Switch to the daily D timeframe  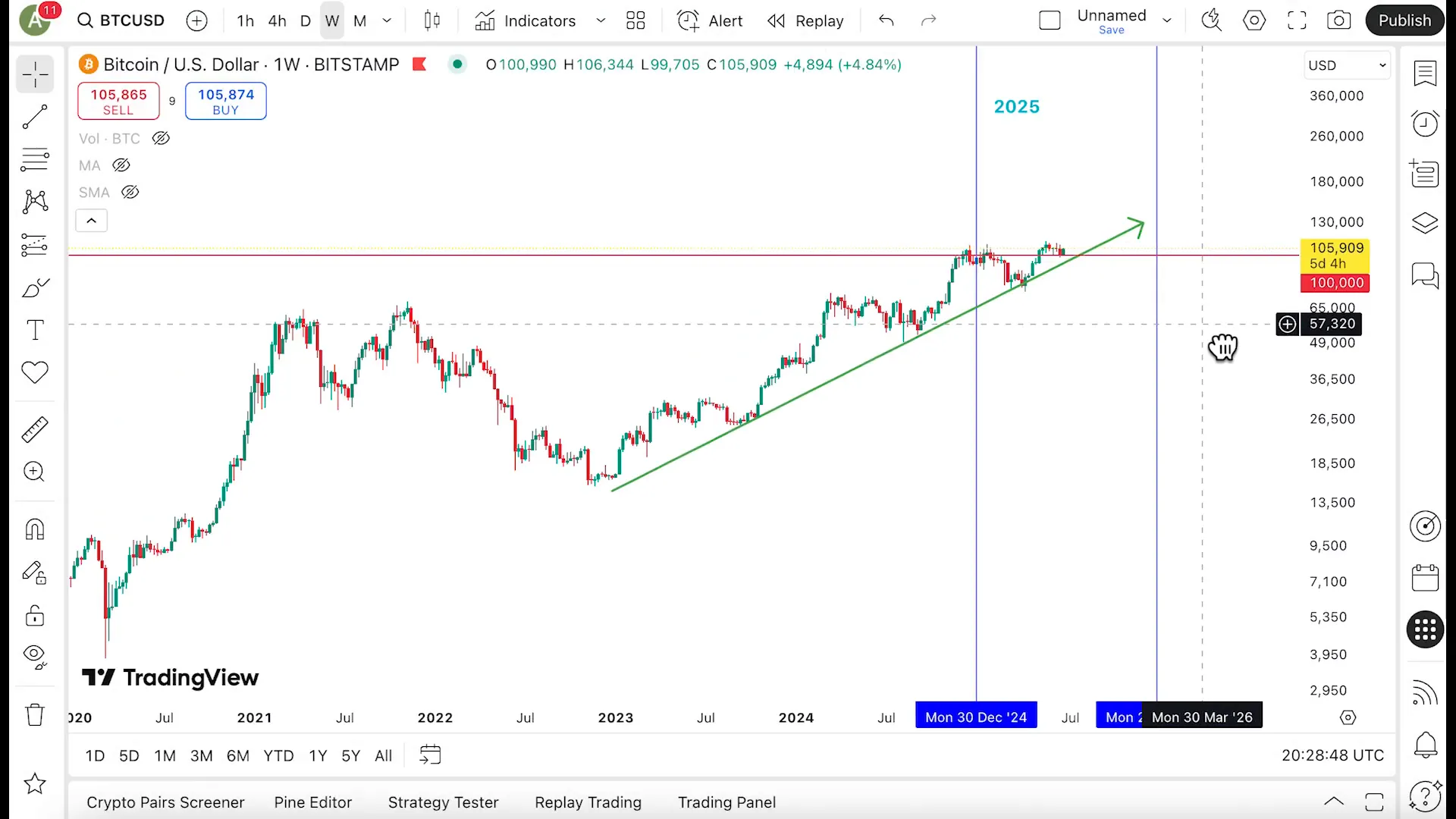pos(306,20)
